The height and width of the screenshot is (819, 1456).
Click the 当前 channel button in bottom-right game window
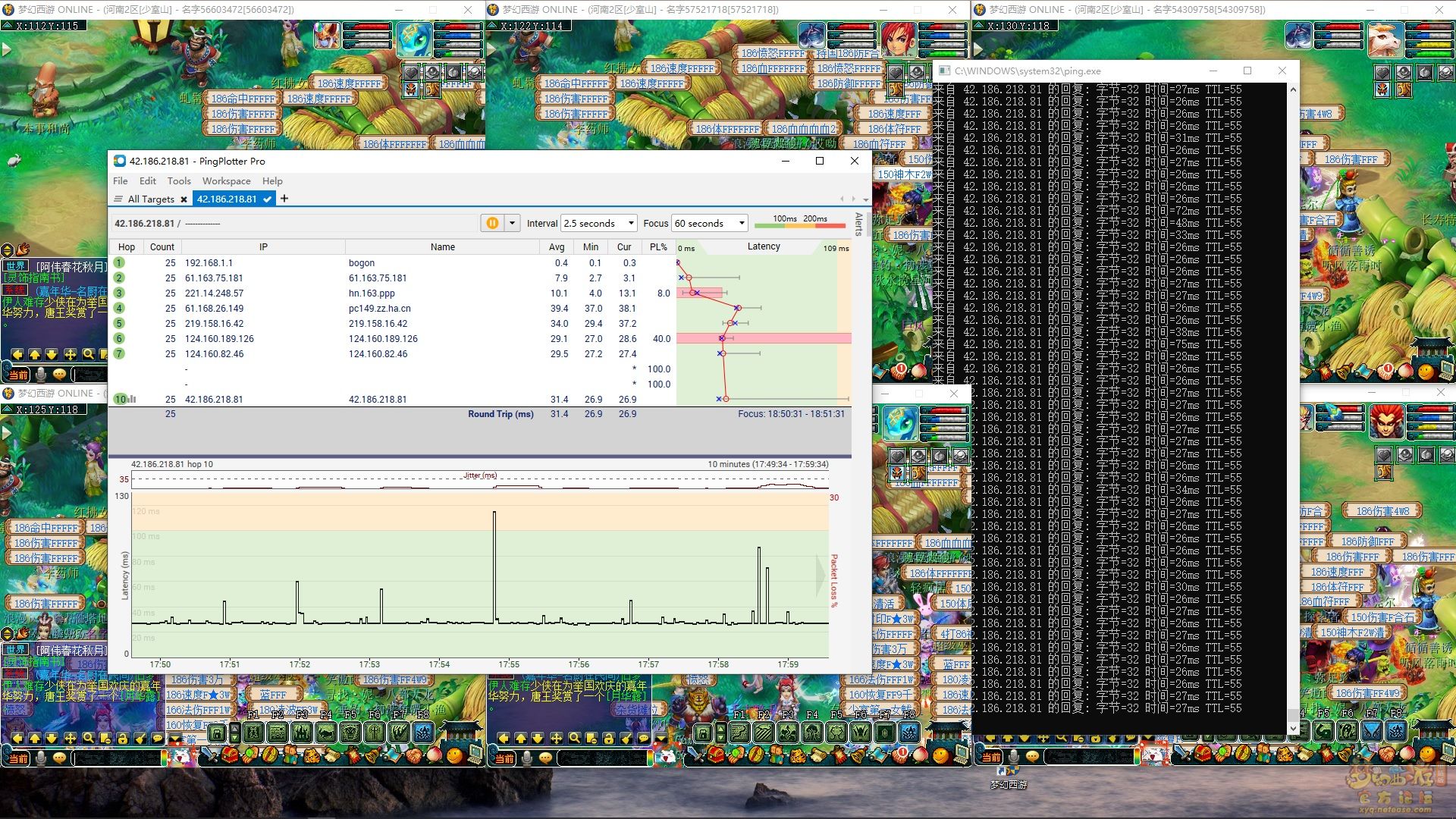pyautogui.click(x=992, y=757)
